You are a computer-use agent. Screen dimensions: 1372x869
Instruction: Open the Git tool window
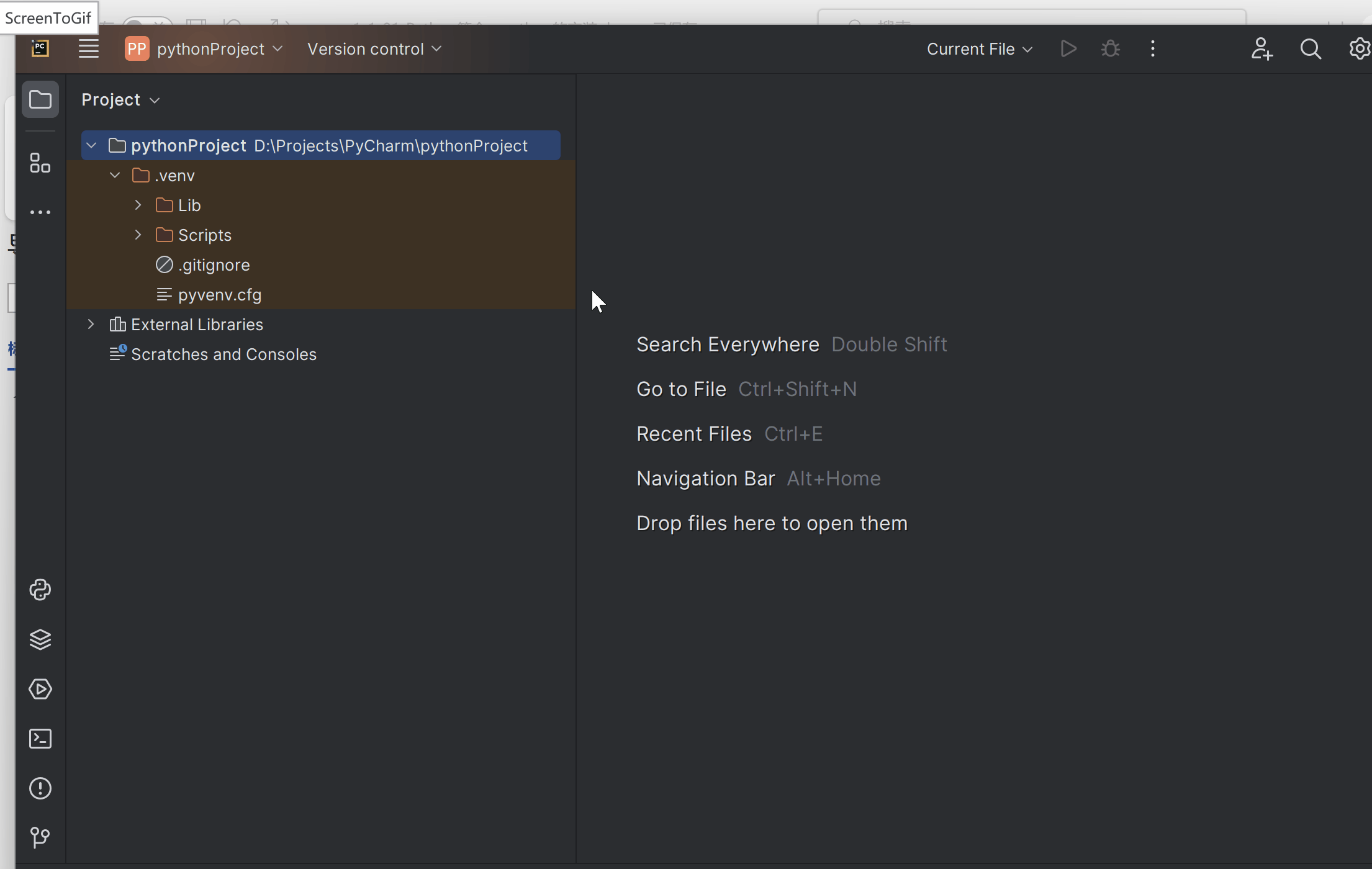point(40,837)
